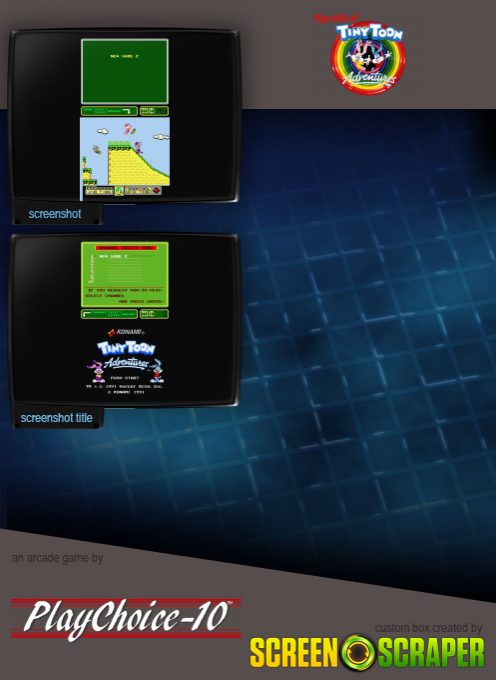
Task: Click the PlayChoice-10 logo
Action: (126, 618)
